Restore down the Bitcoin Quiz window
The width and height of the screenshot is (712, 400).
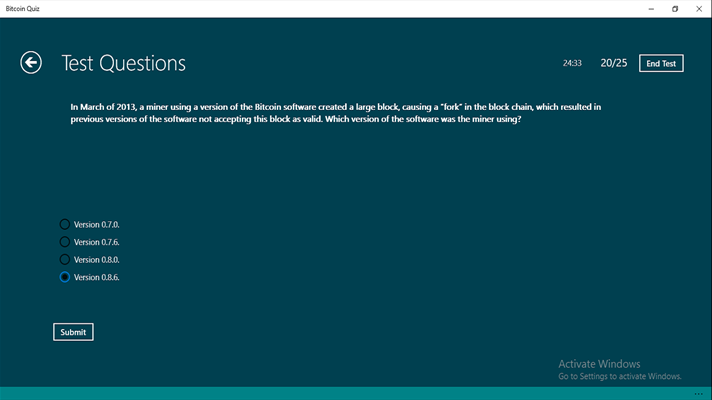[675, 9]
